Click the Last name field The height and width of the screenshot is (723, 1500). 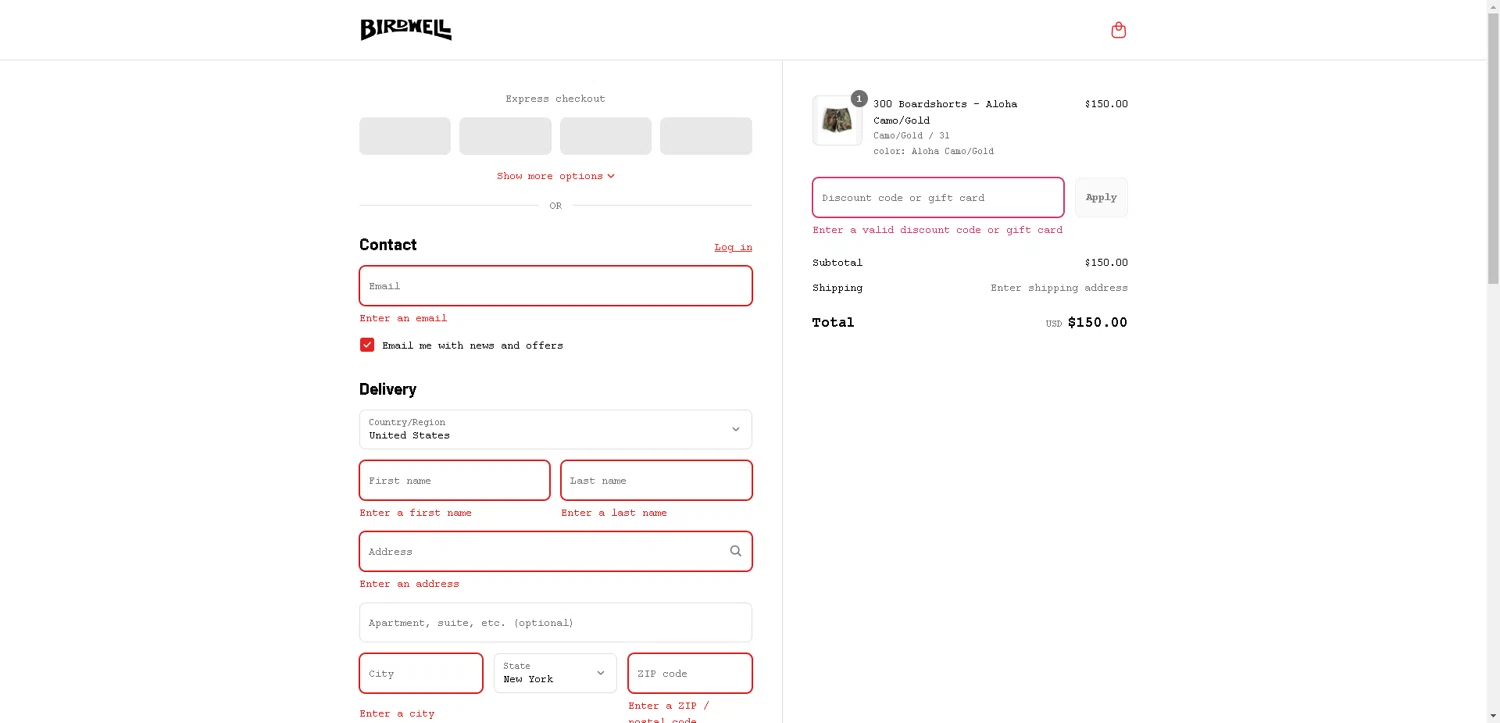[x=656, y=481]
